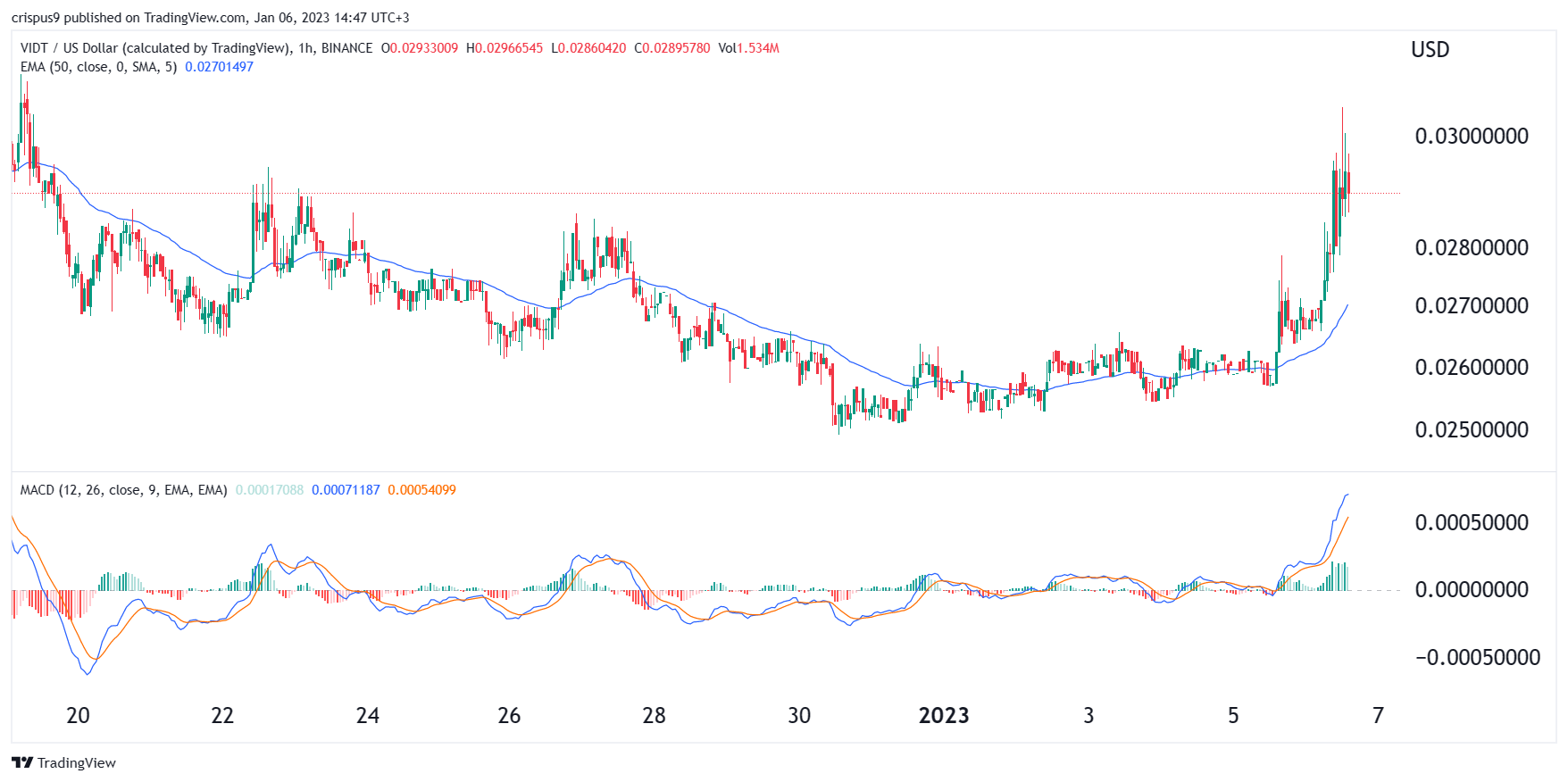Click the USD currency label
The image size is (1568, 782).
coord(1430,50)
